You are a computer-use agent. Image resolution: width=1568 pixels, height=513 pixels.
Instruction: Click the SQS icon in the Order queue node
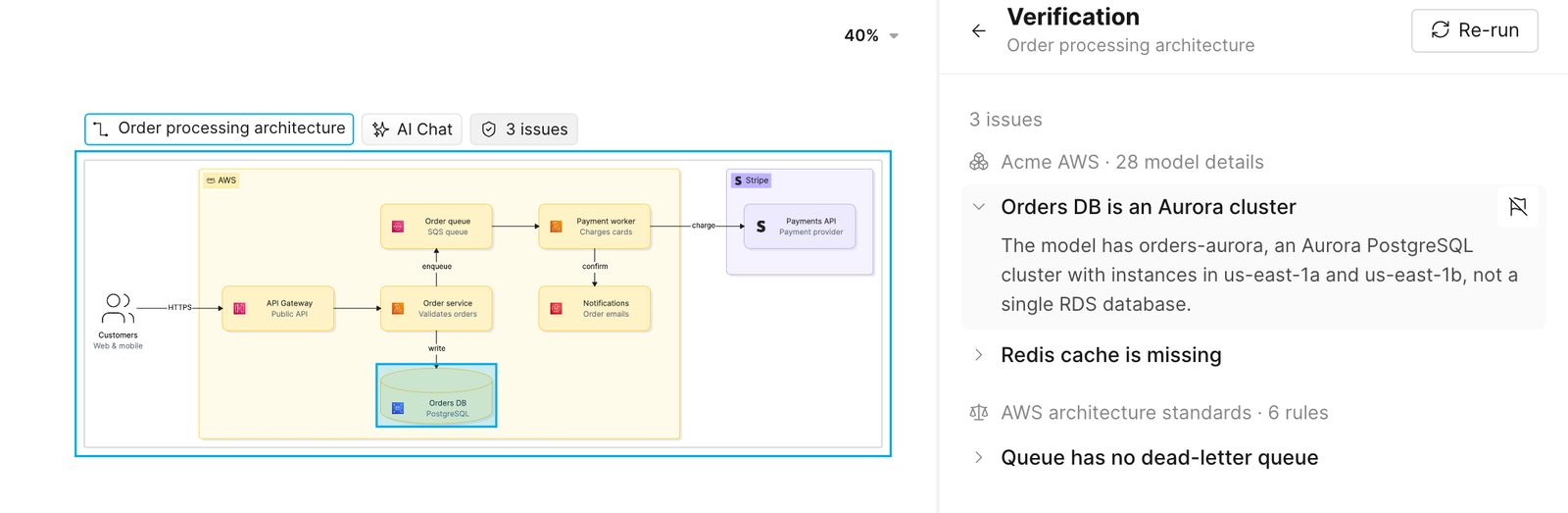click(x=398, y=227)
